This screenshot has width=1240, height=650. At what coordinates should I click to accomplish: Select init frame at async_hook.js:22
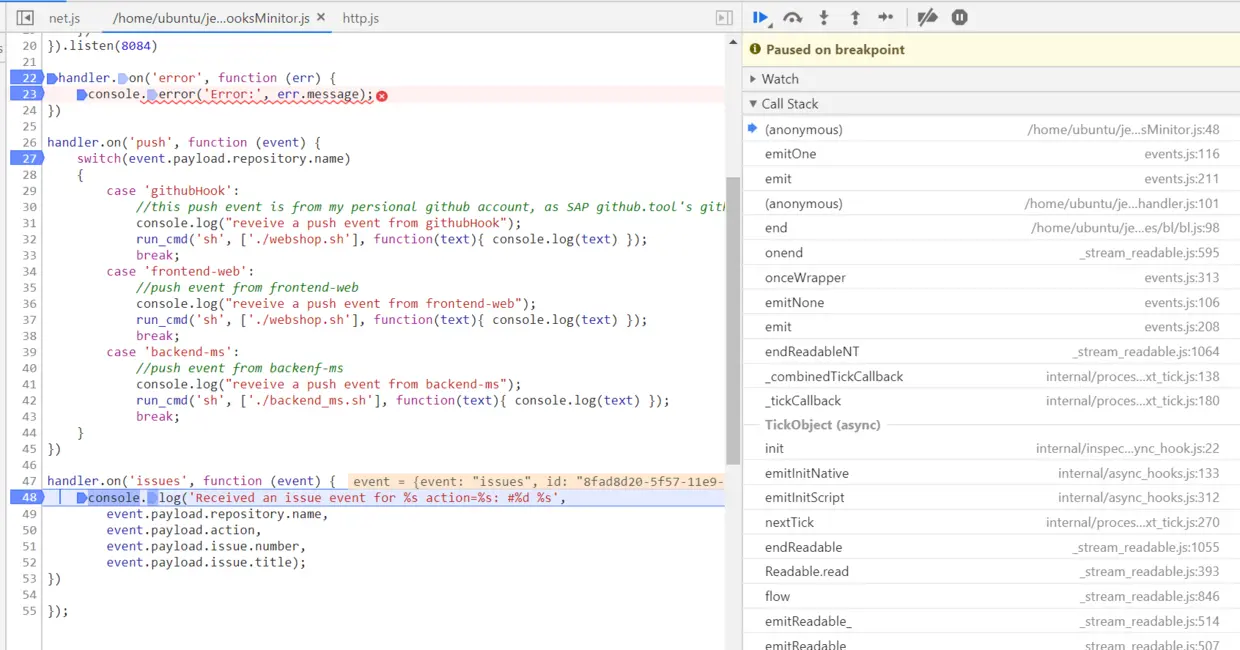pyautogui.click(x=991, y=449)
